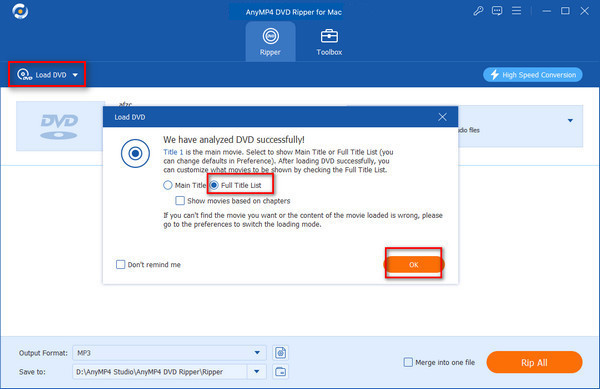
Task: Browse save folder with folder icon
Action: [x=280, y=371]
